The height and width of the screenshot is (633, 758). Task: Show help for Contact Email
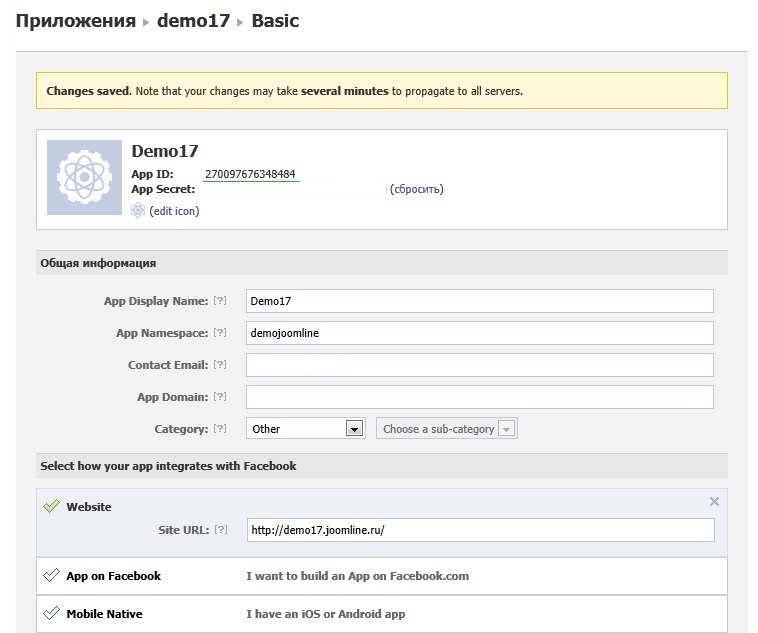[220, 364]
